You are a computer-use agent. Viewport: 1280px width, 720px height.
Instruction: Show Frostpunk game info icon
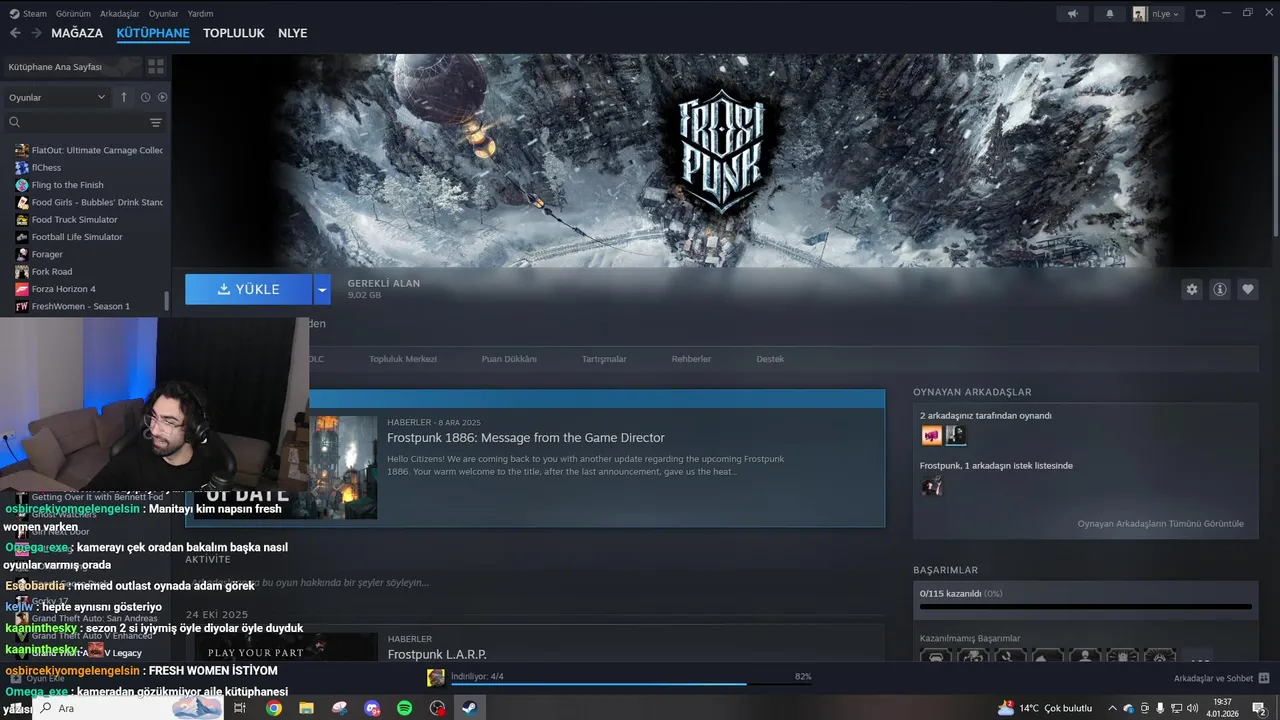point(1219,289)
